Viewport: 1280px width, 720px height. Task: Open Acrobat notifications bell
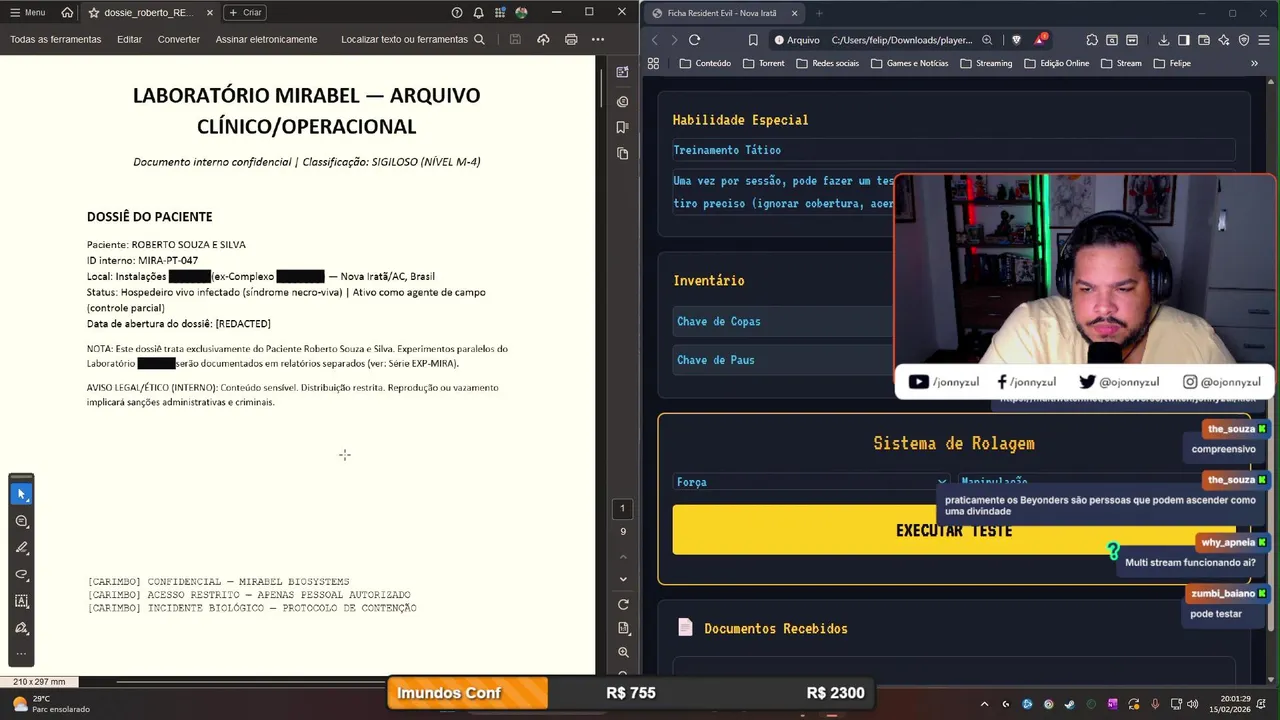(478, 13)
